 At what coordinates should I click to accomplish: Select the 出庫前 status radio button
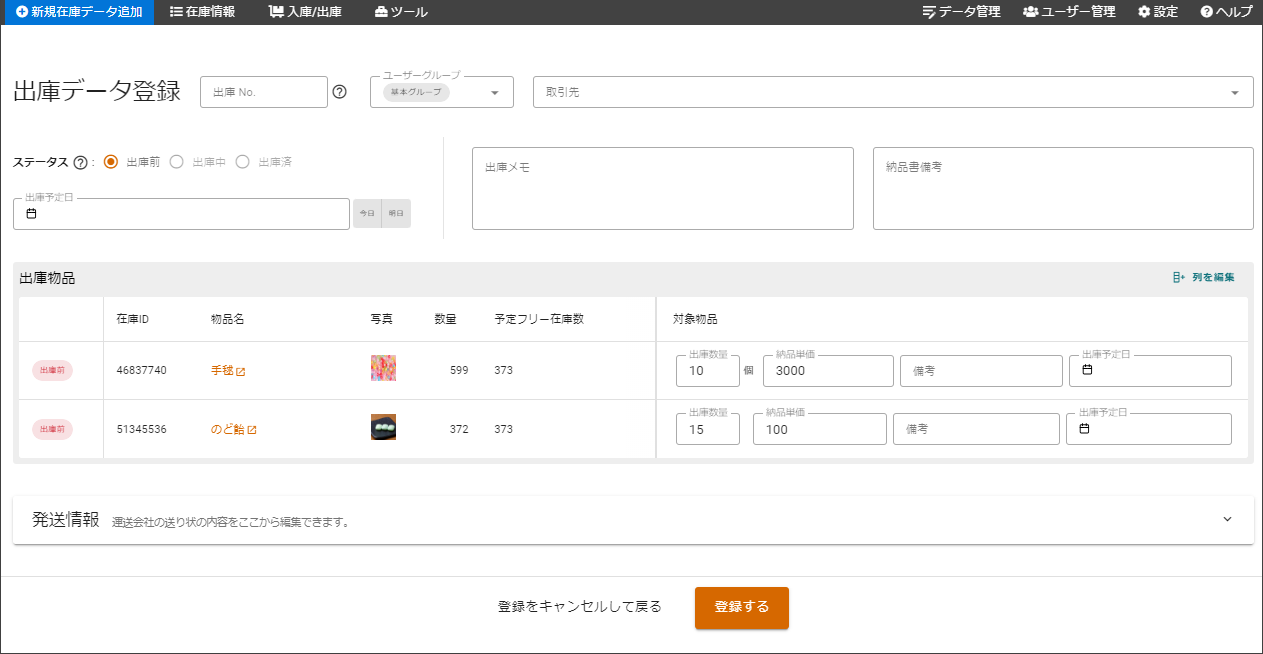pos(111,162)
